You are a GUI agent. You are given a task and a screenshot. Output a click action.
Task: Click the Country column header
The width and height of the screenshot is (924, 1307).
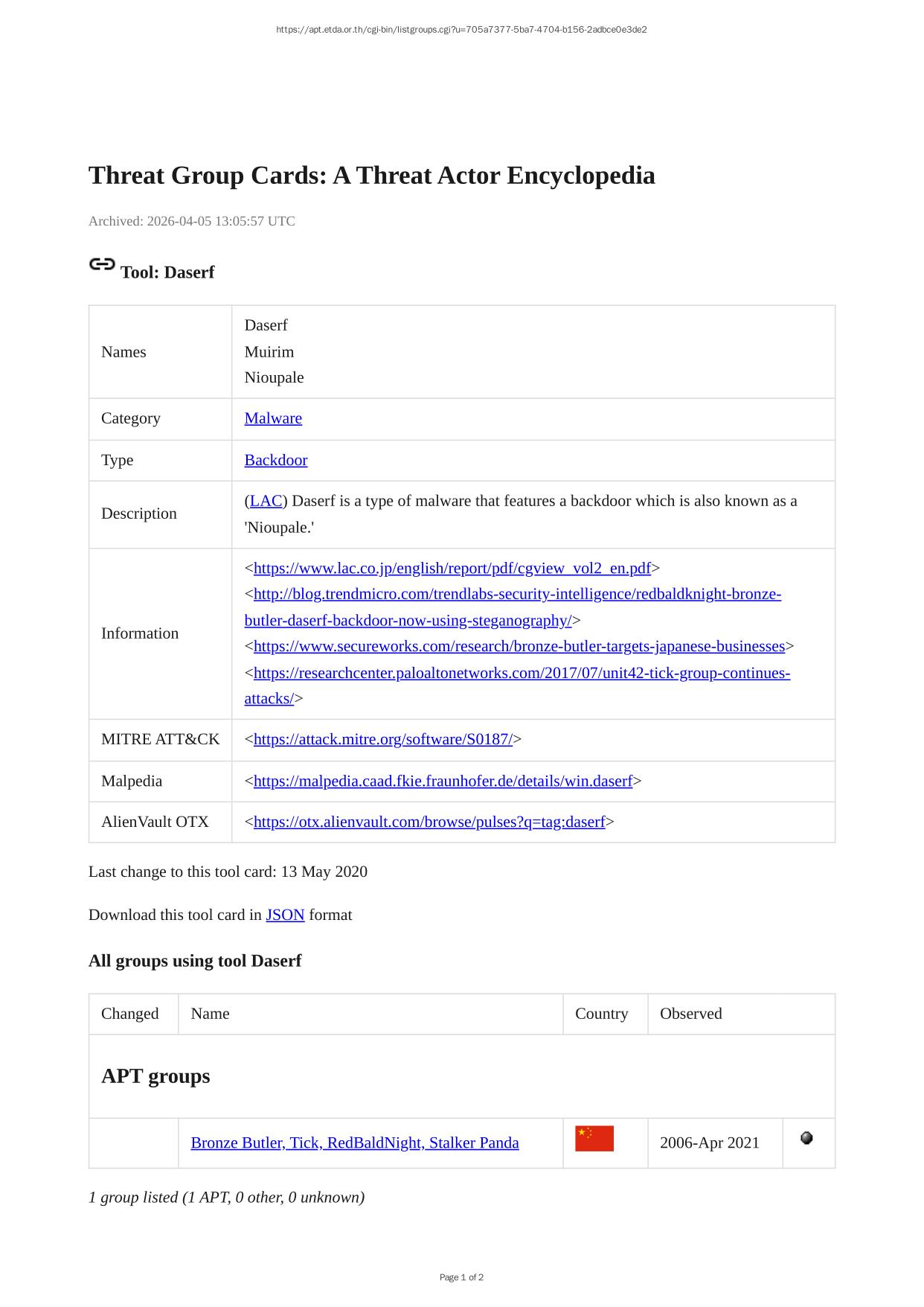(601, 1014)
